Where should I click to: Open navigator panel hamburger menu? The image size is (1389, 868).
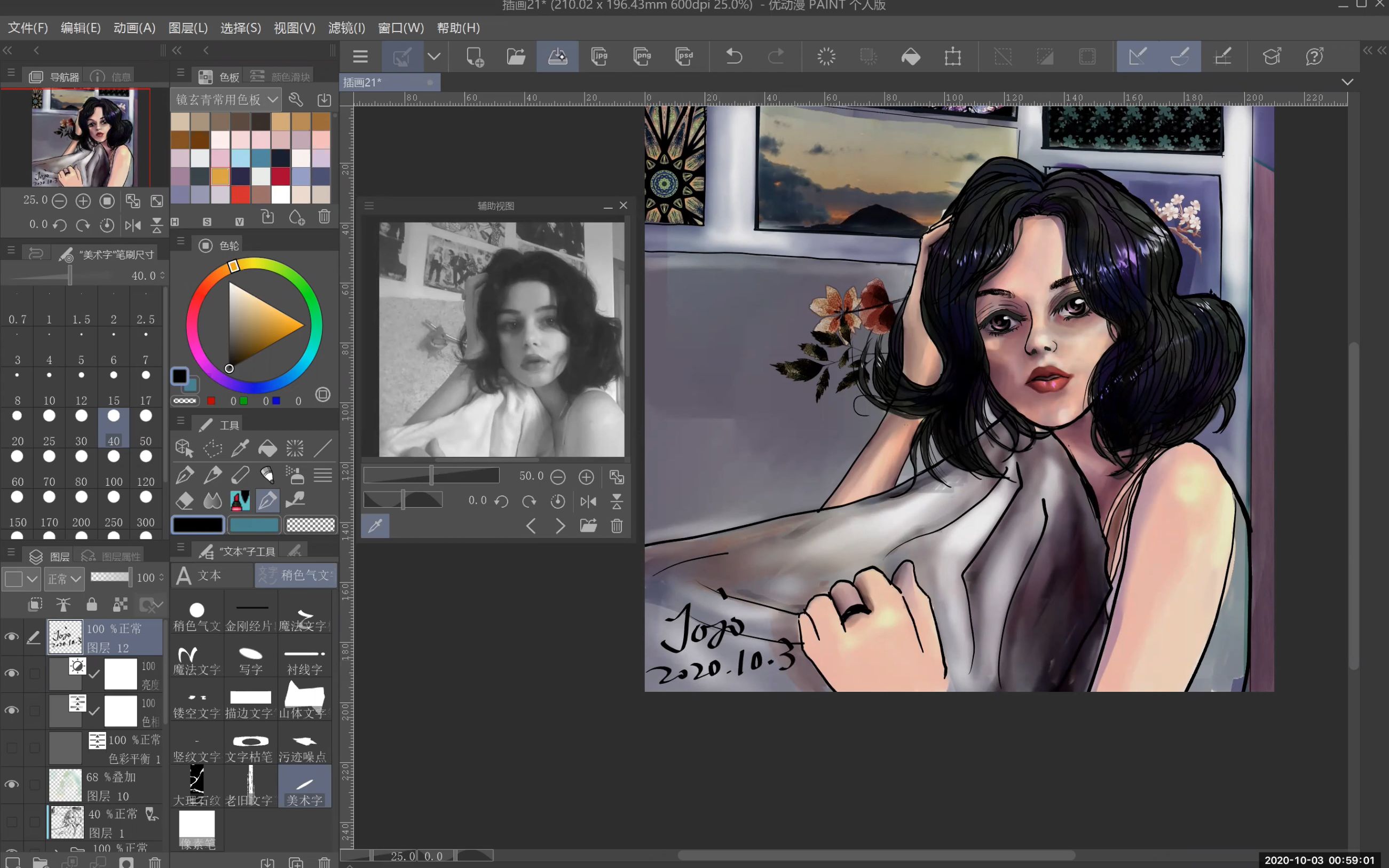[x=11, y=73]
